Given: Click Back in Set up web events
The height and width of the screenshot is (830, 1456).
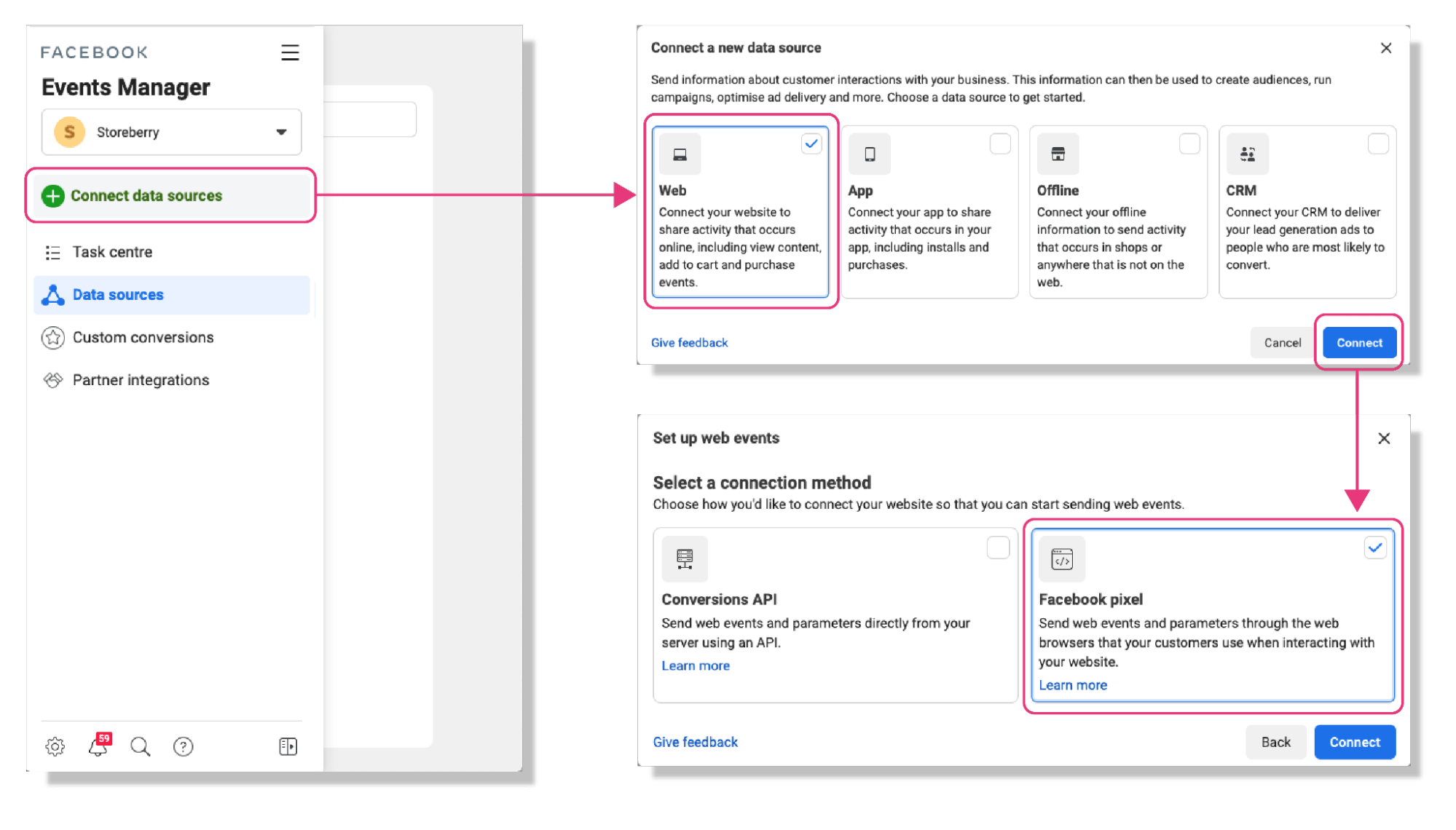Looking at the screenshot, I should pyautogui.click(x=1275, y=742).
